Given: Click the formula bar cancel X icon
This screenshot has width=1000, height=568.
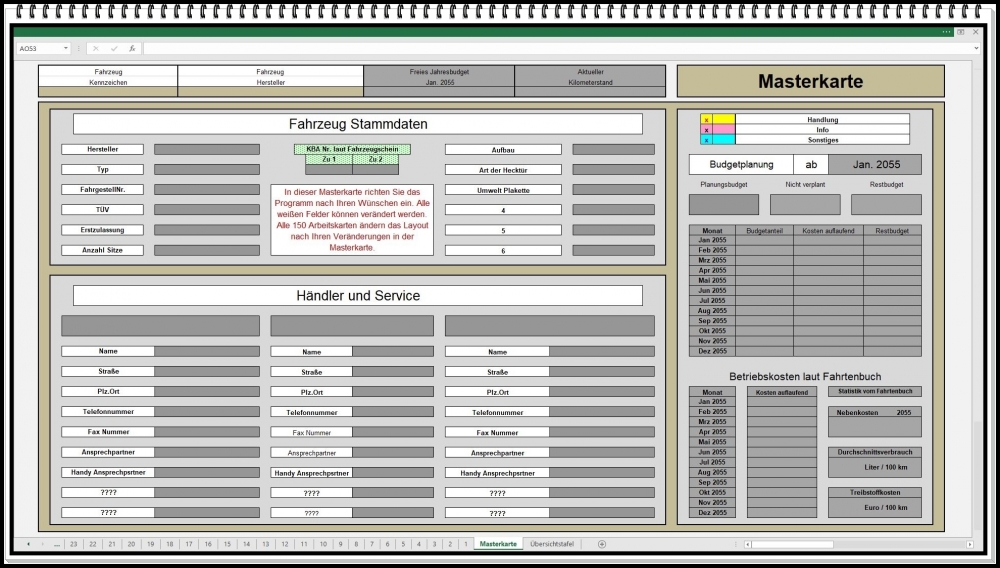Looking at the screenshot, I should click(96, 48).
